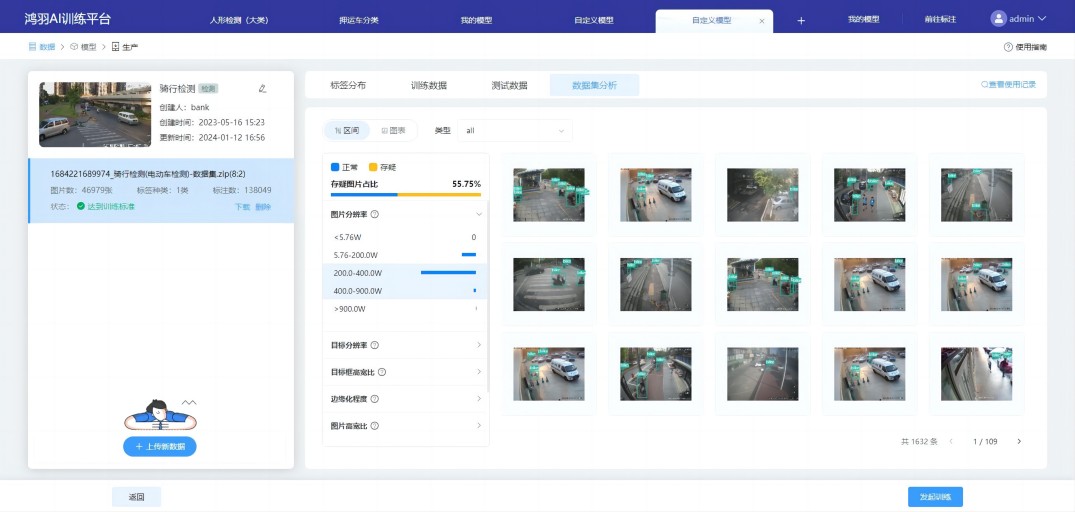The height and width of the screenshot is (512, 1075).
Task: Click the help icon next to 边缘化程度
Action: click(x=375, y=399)
